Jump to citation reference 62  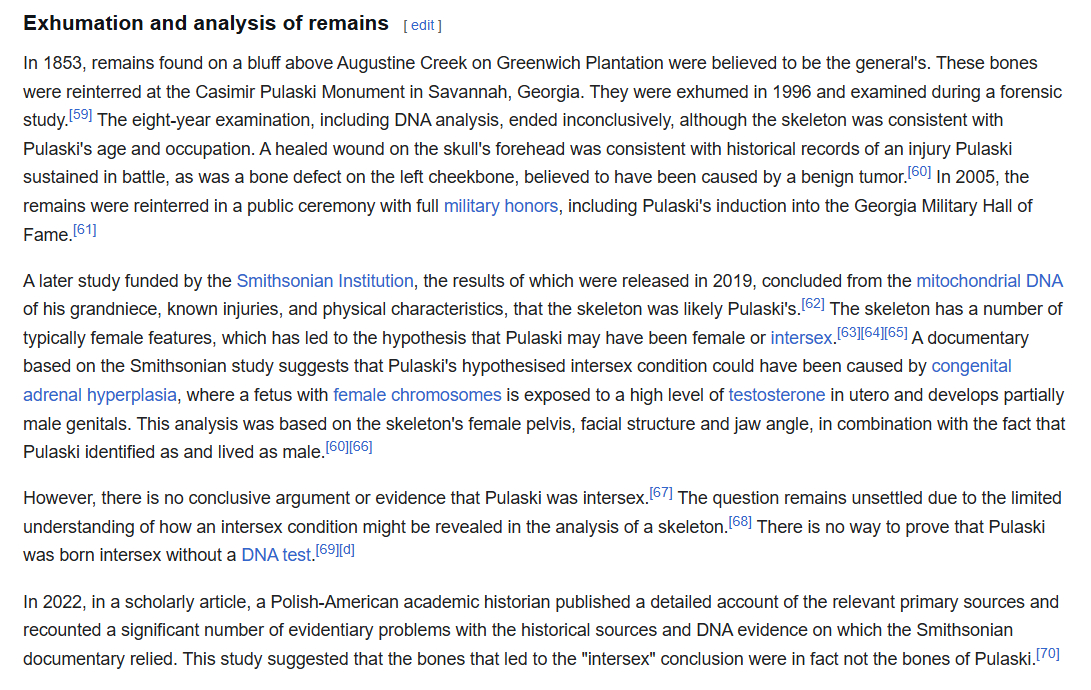pos(813,304)
